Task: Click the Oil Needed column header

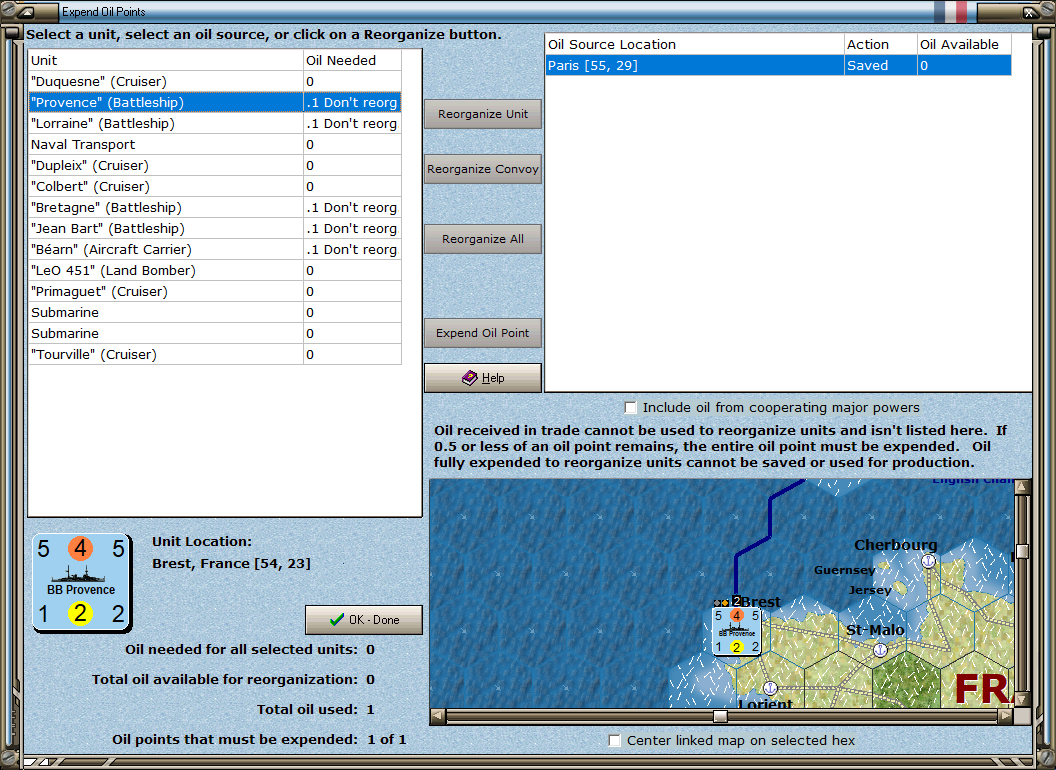Action: [353, 60]
